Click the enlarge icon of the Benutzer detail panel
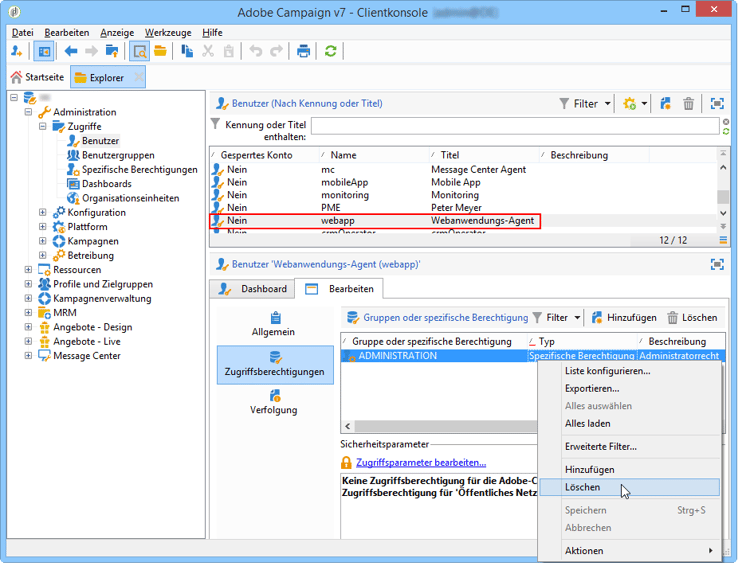This screenshot has width=750, height=574. [x=717, y=264]
